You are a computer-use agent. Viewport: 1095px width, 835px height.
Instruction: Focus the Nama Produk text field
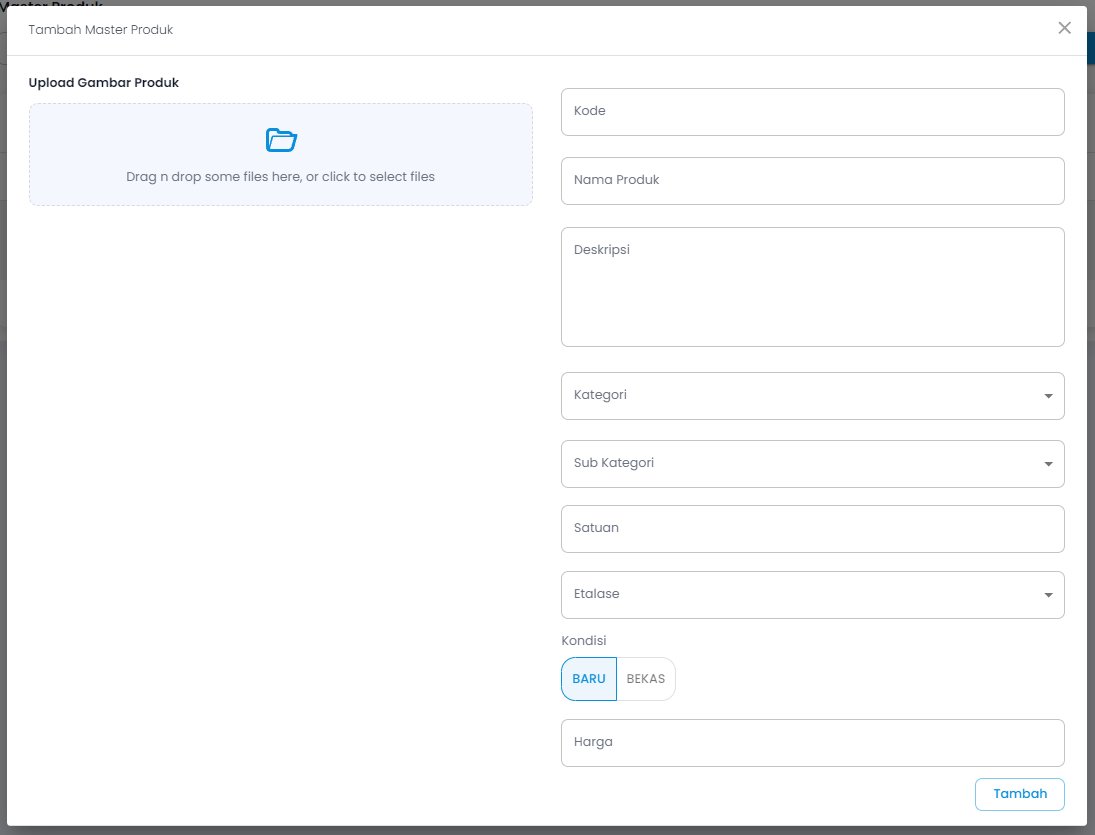pyautogui.click(x=813, y=181)
